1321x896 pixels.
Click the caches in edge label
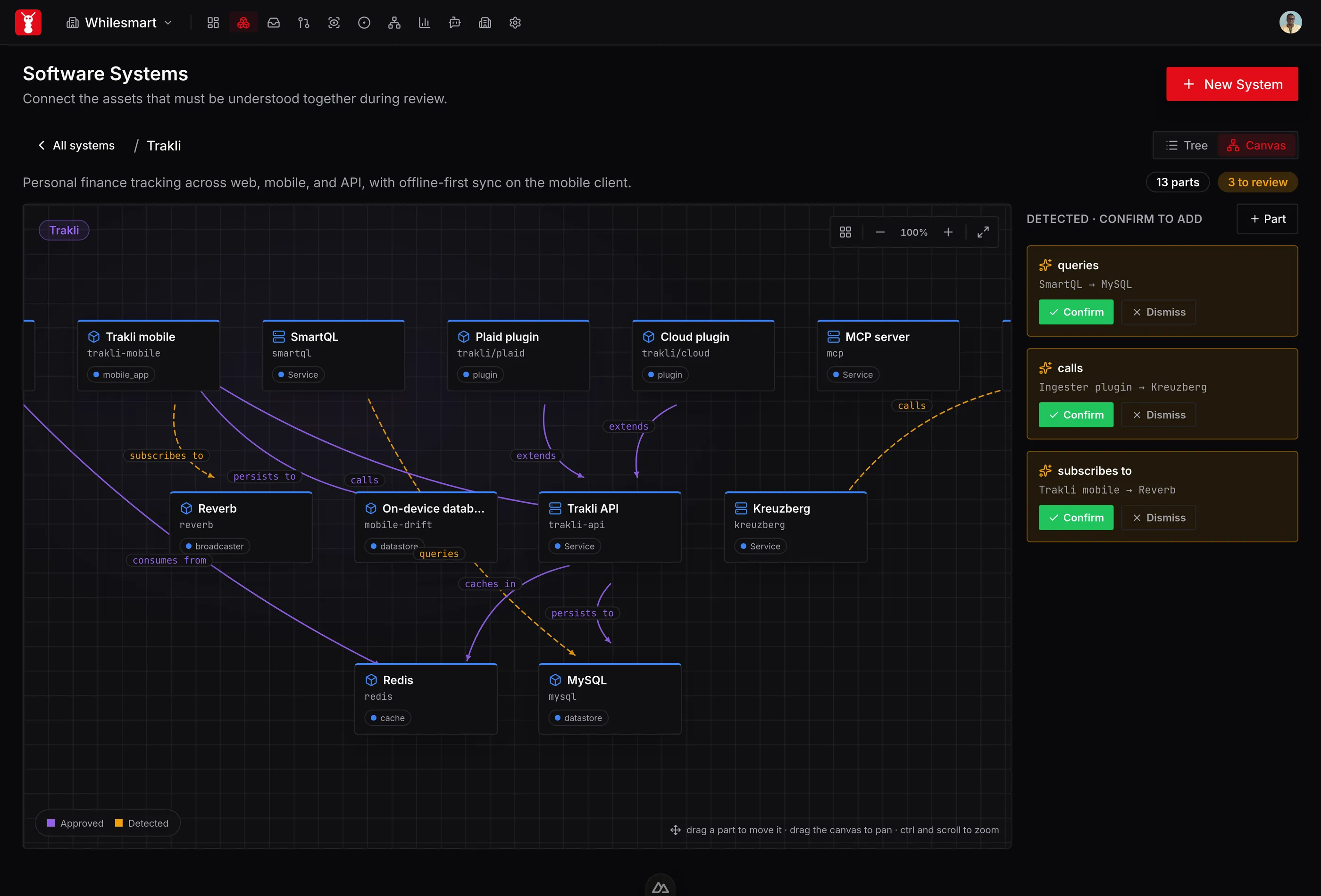[x=490, y=584]
